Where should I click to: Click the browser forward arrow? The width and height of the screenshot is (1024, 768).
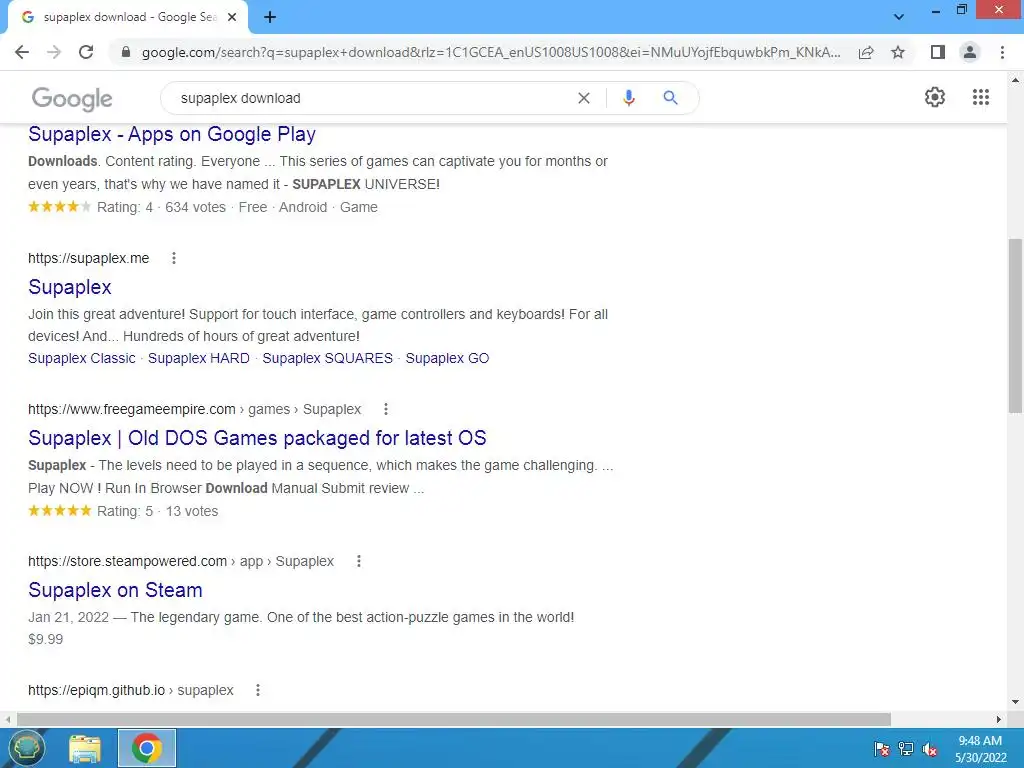54,52
